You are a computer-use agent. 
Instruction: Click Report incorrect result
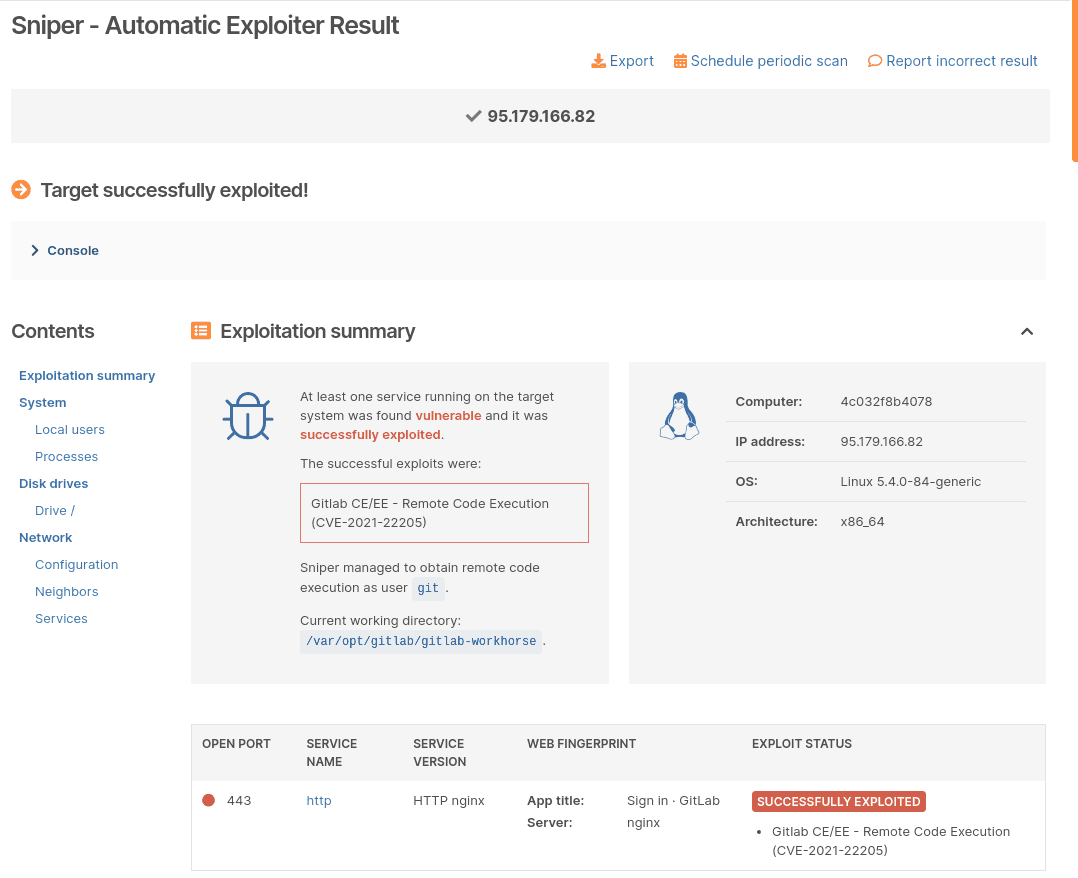(x=961, y=61)
